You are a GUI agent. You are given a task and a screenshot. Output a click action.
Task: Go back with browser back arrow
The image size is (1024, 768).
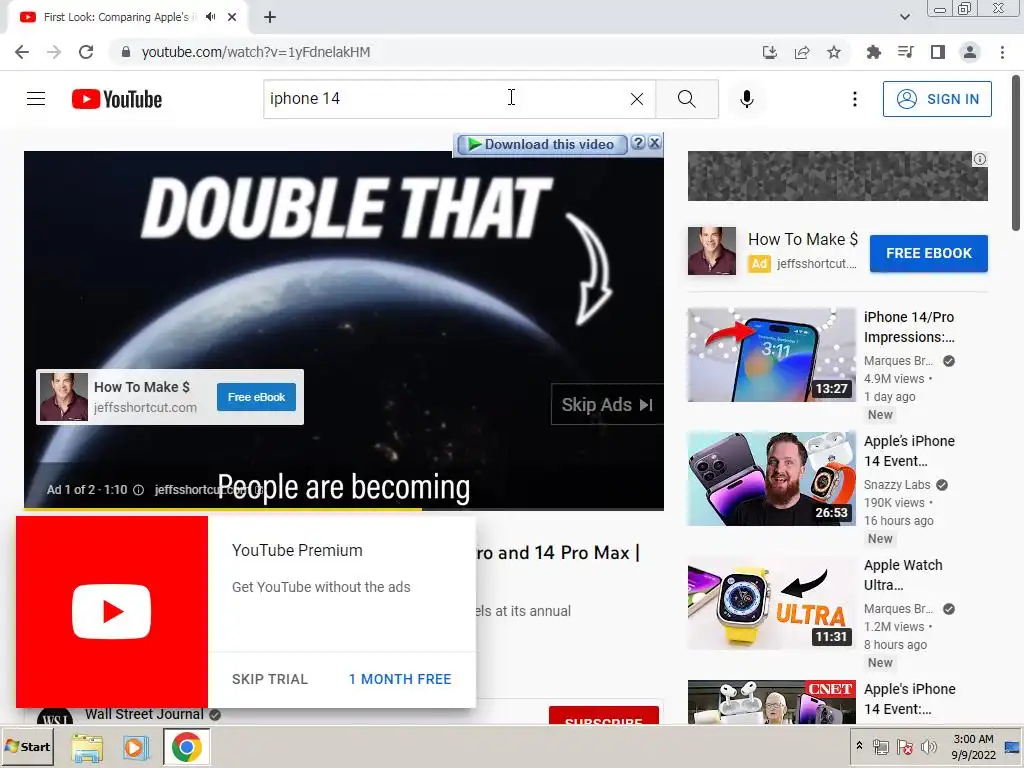click(x=22, y=52)
